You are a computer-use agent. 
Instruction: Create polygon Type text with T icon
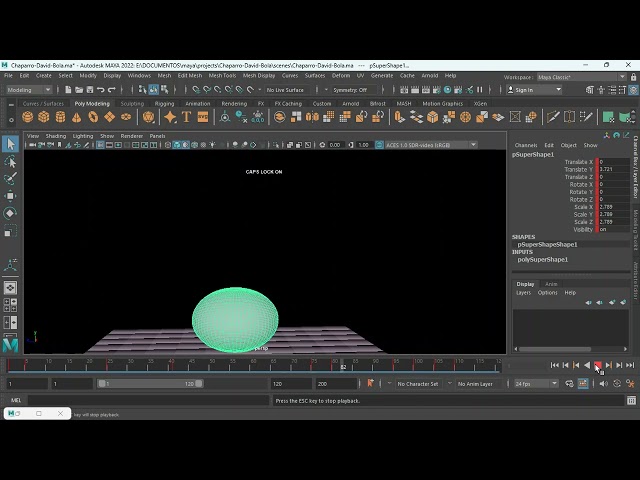point(186,117)
